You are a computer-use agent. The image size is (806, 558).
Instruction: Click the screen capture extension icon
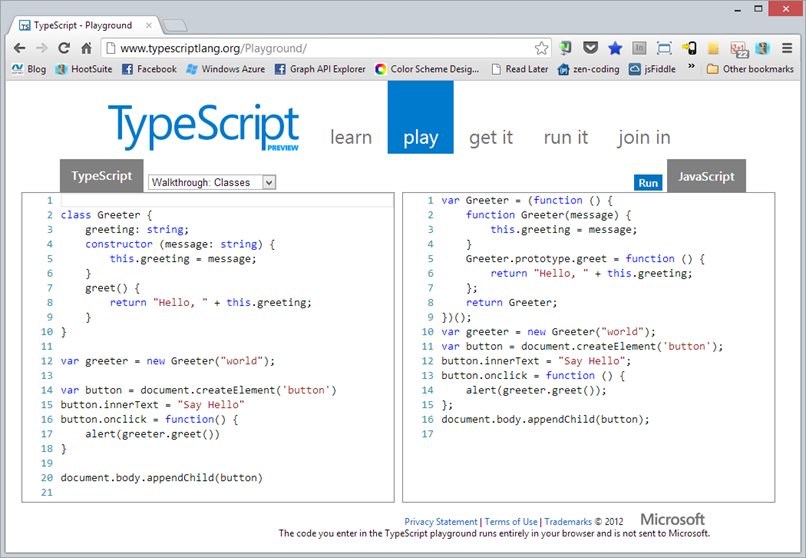pos(664,48)
